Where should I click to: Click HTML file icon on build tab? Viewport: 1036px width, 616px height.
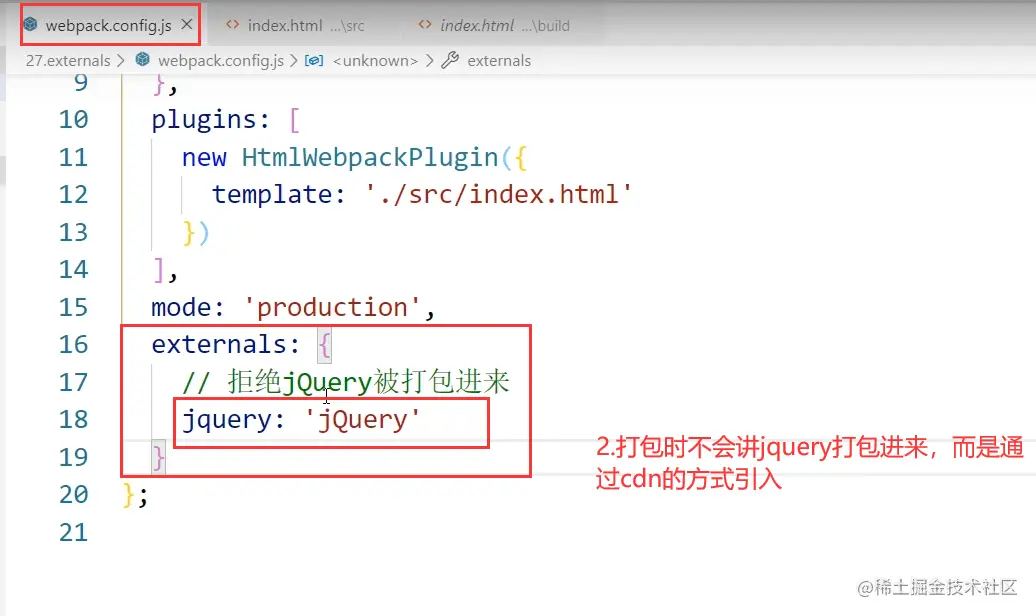(x=425, y=25)
